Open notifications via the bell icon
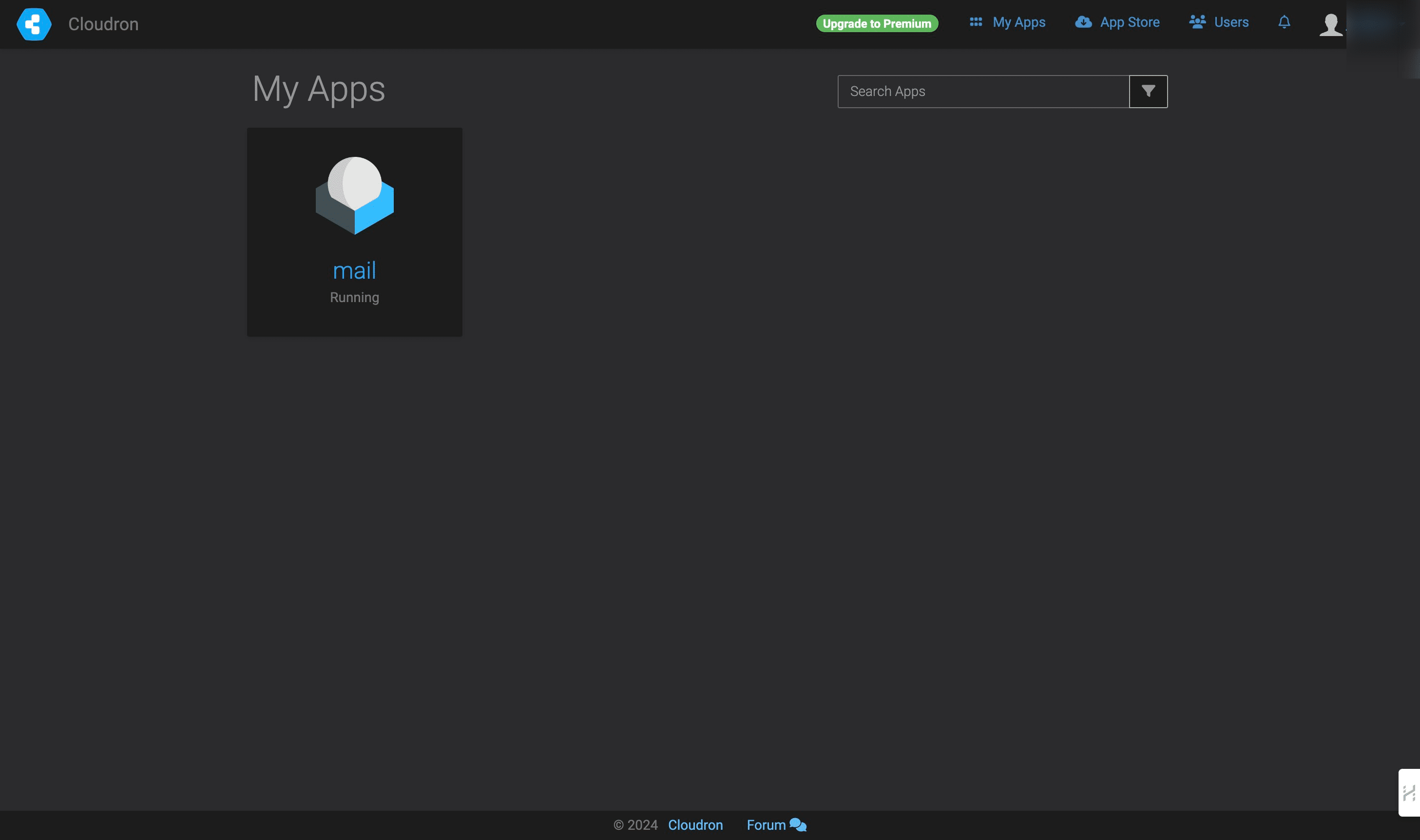Screen dimensions: 1420x840 pos(1284,22)
